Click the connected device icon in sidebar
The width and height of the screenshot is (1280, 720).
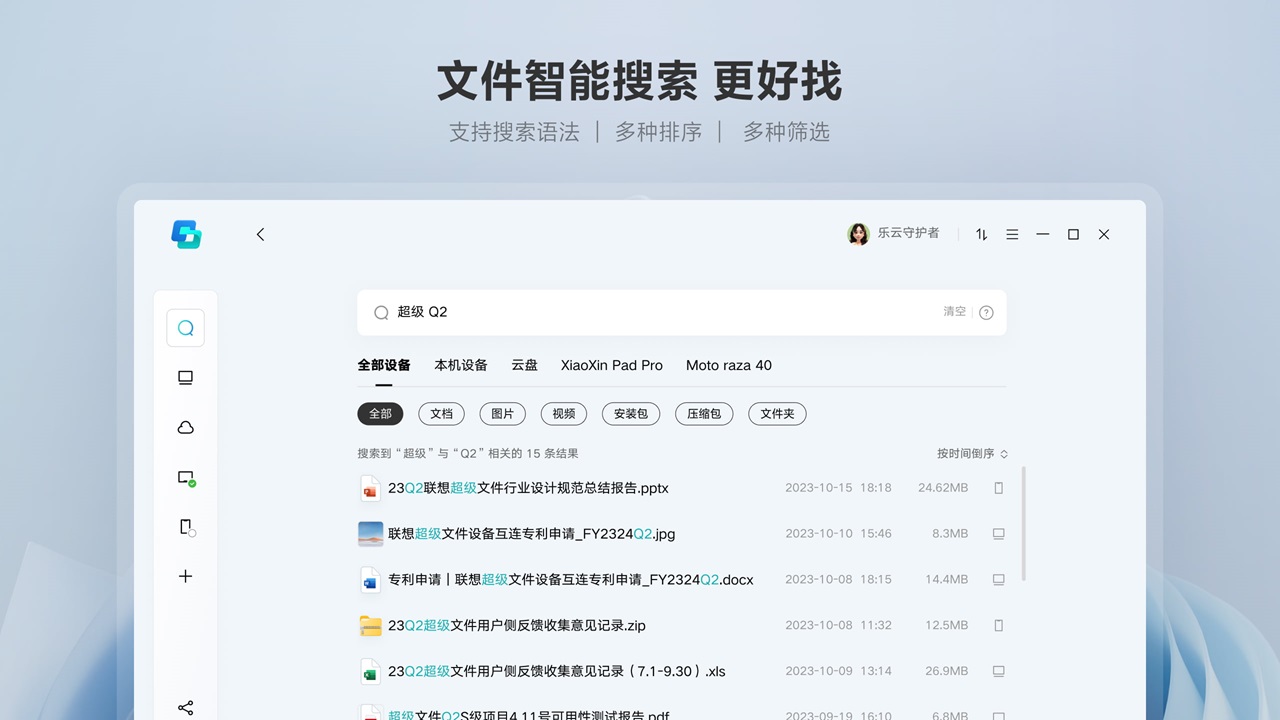[x=185, y=477]
